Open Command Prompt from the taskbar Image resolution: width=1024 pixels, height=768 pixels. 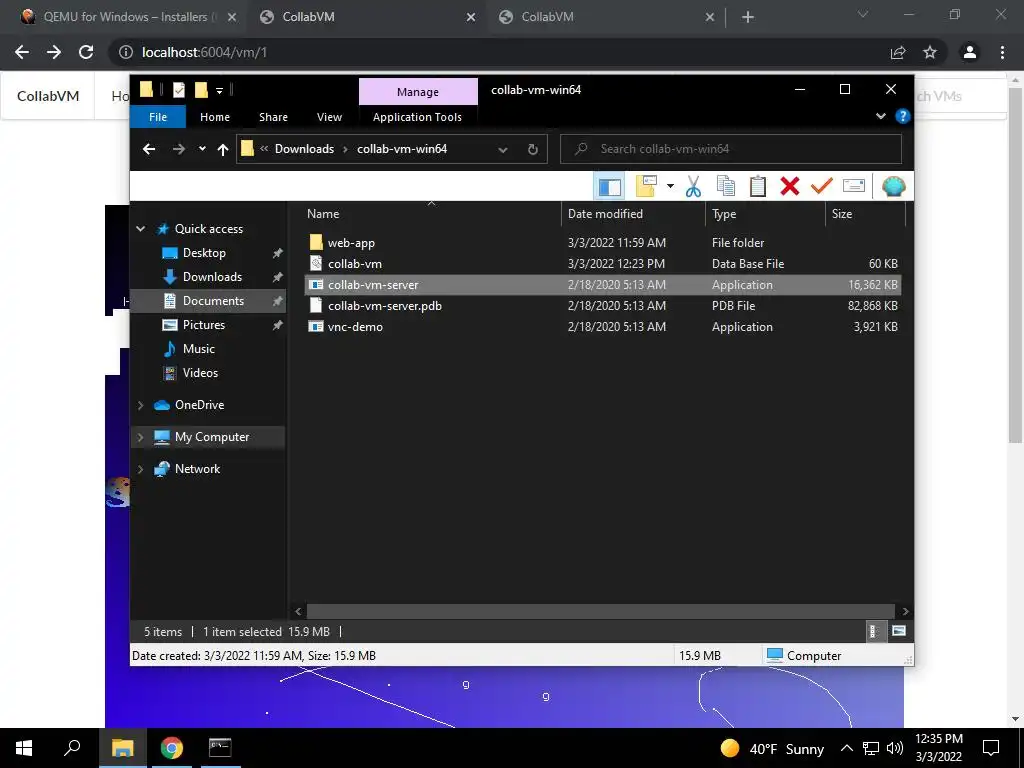click(220, 748)
